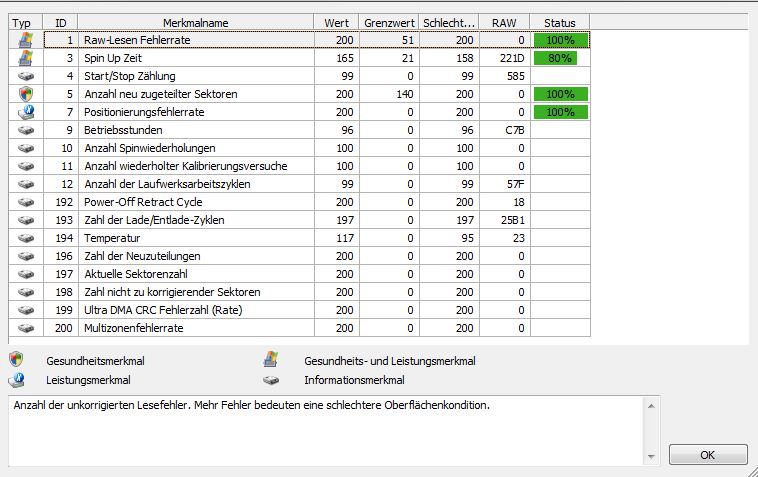Viewport: 758px width, 477px height.
Task: Select Zahl der Lade/Entlade-Zyklen
Action: pos(154,220)
